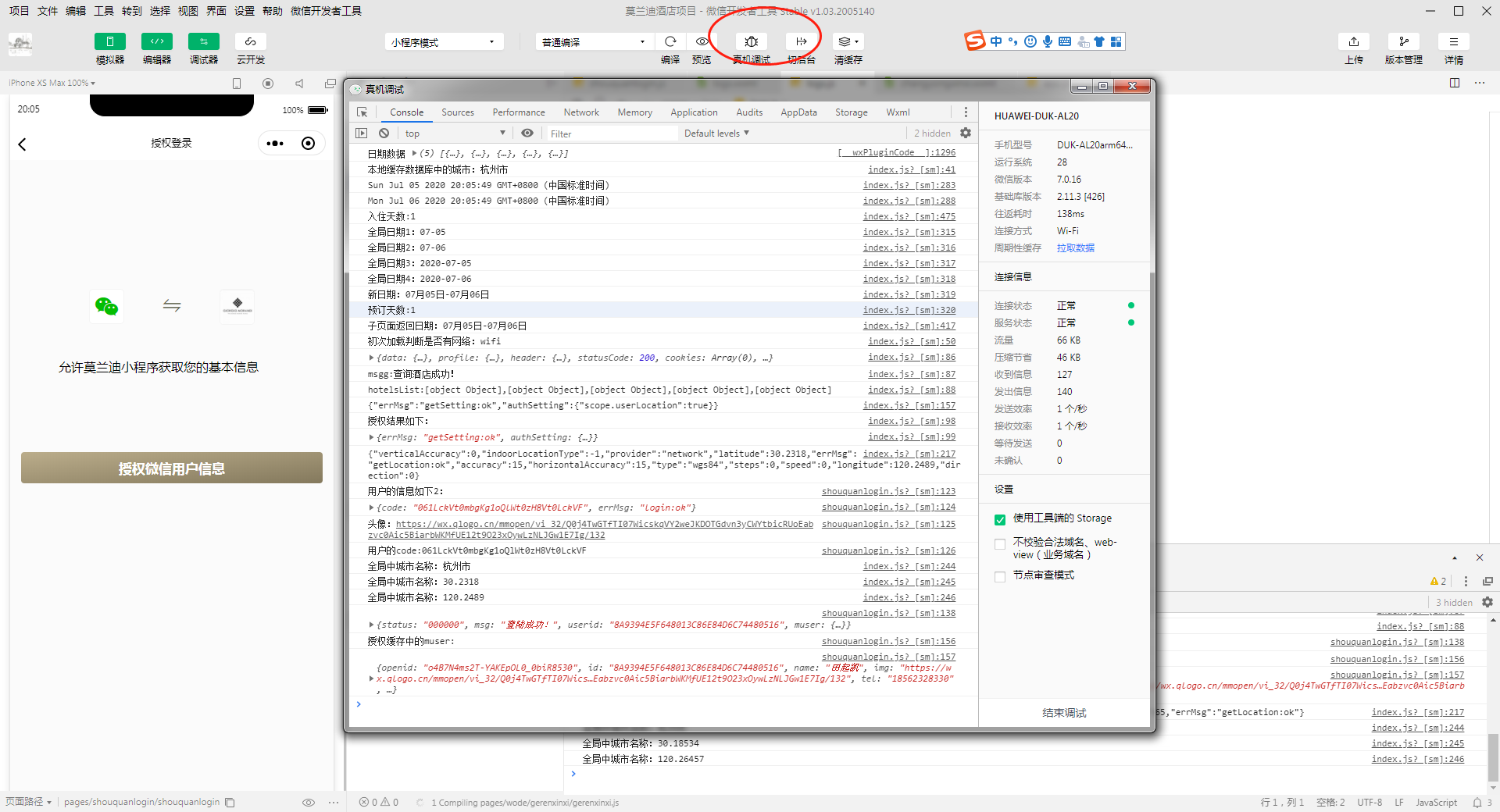The image size is (1500, 812).
Task: Open preview with the eye icon above 预览
Action: click(702, 41)
